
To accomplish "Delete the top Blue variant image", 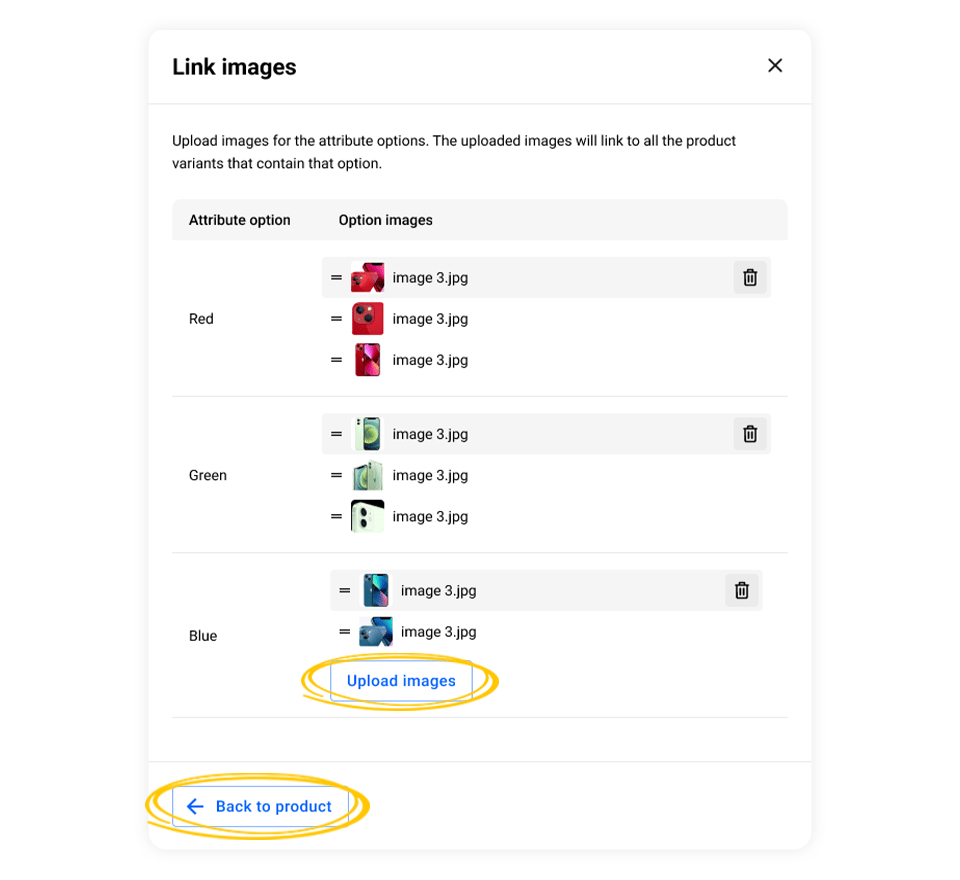I will point(741,590).
